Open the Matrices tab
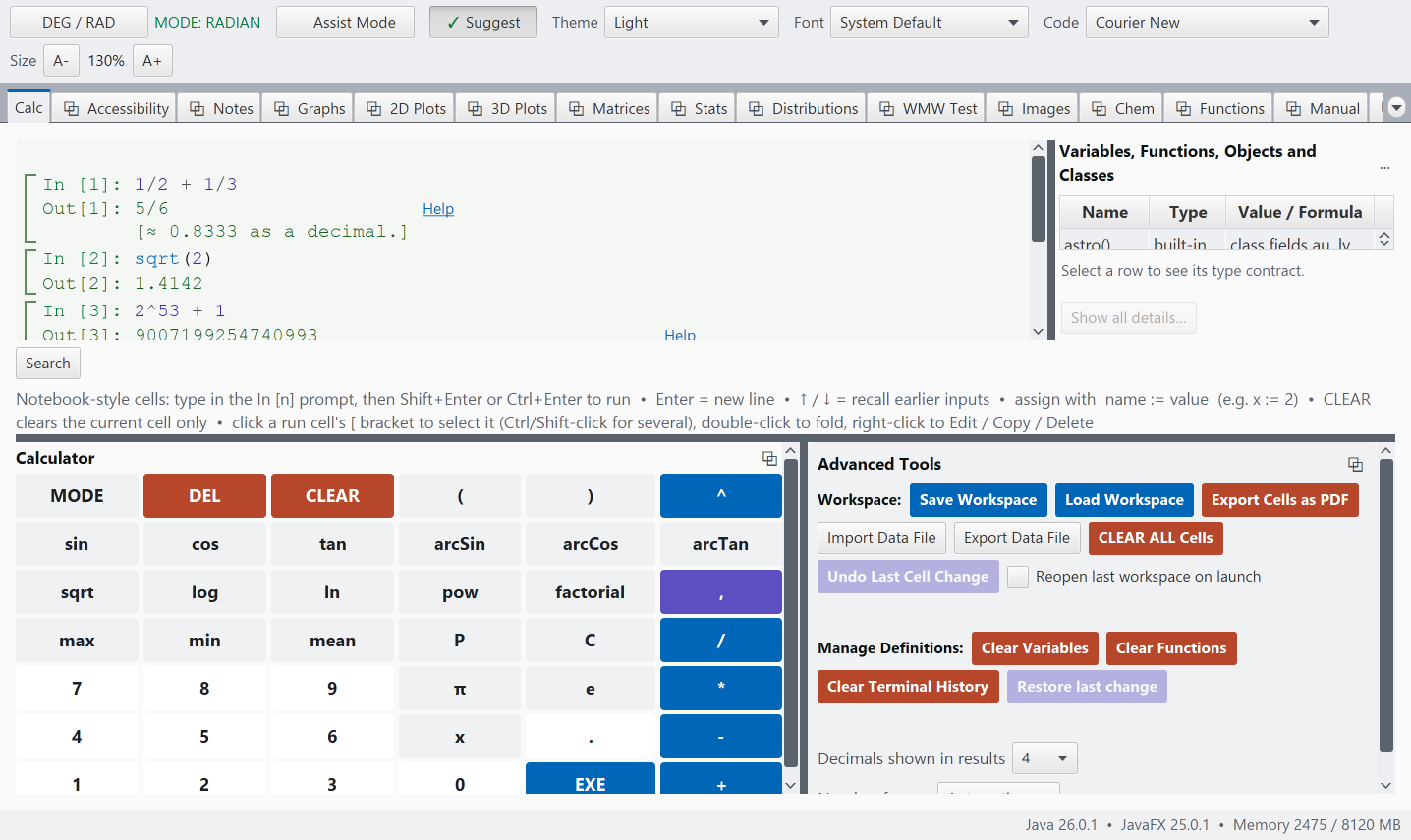The image size is (1411, 840). [608, 108]
